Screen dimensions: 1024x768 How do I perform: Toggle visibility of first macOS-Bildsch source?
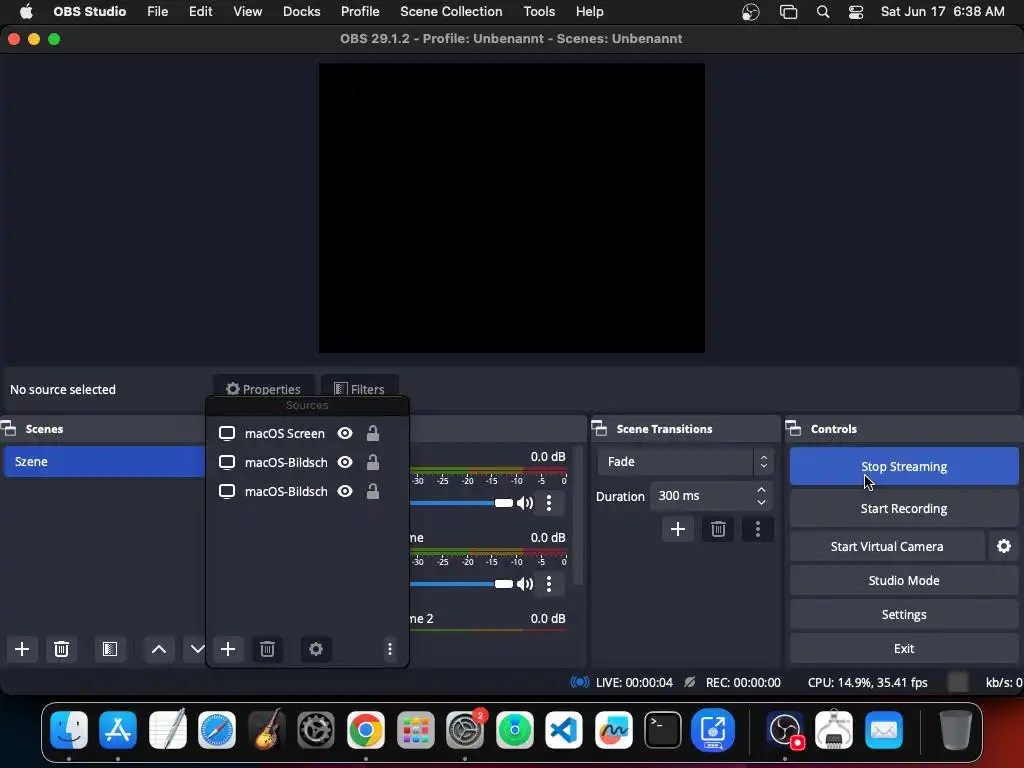coord(345,462)
